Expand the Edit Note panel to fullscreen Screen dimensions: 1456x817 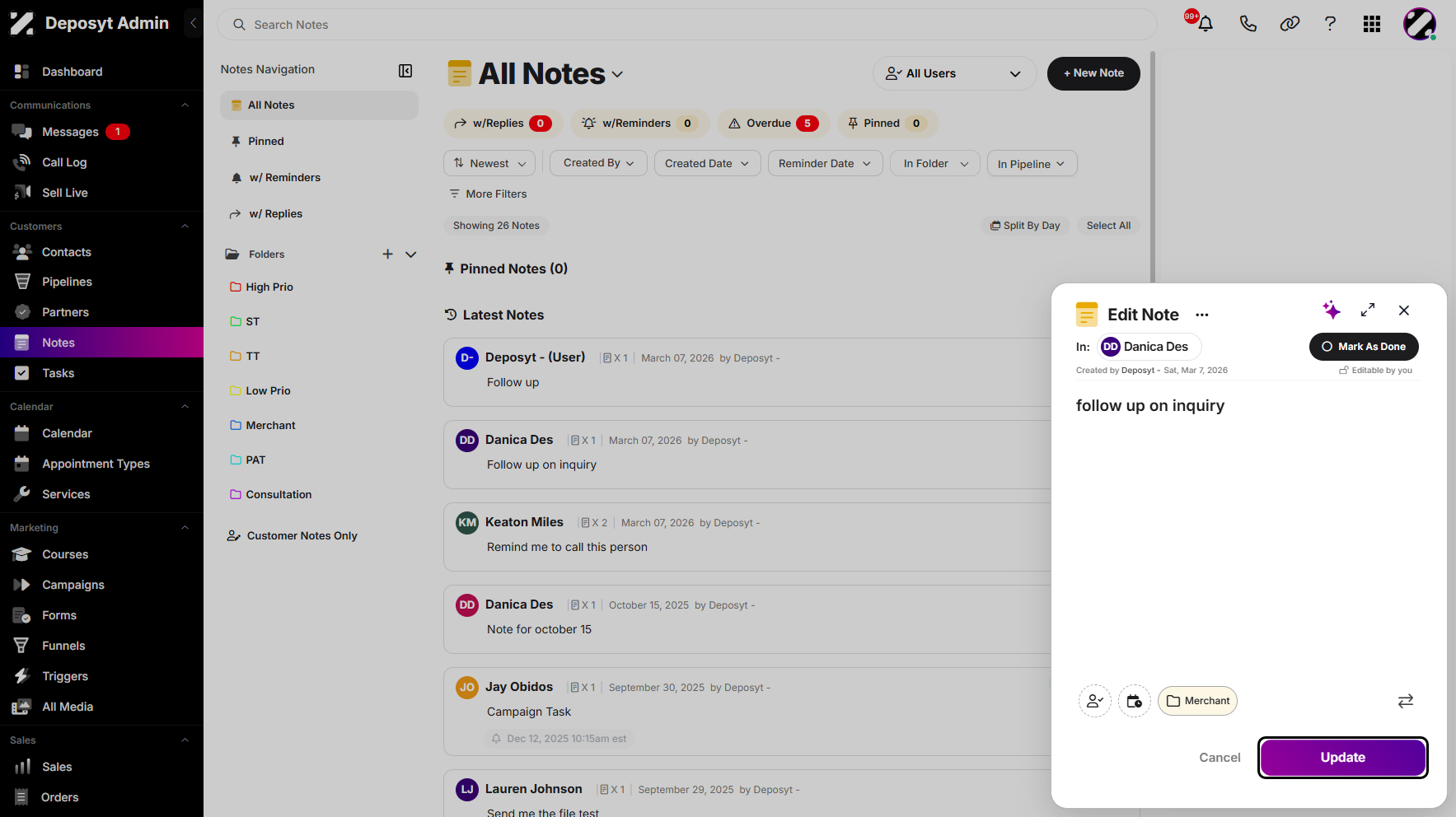coord(1368,310)
